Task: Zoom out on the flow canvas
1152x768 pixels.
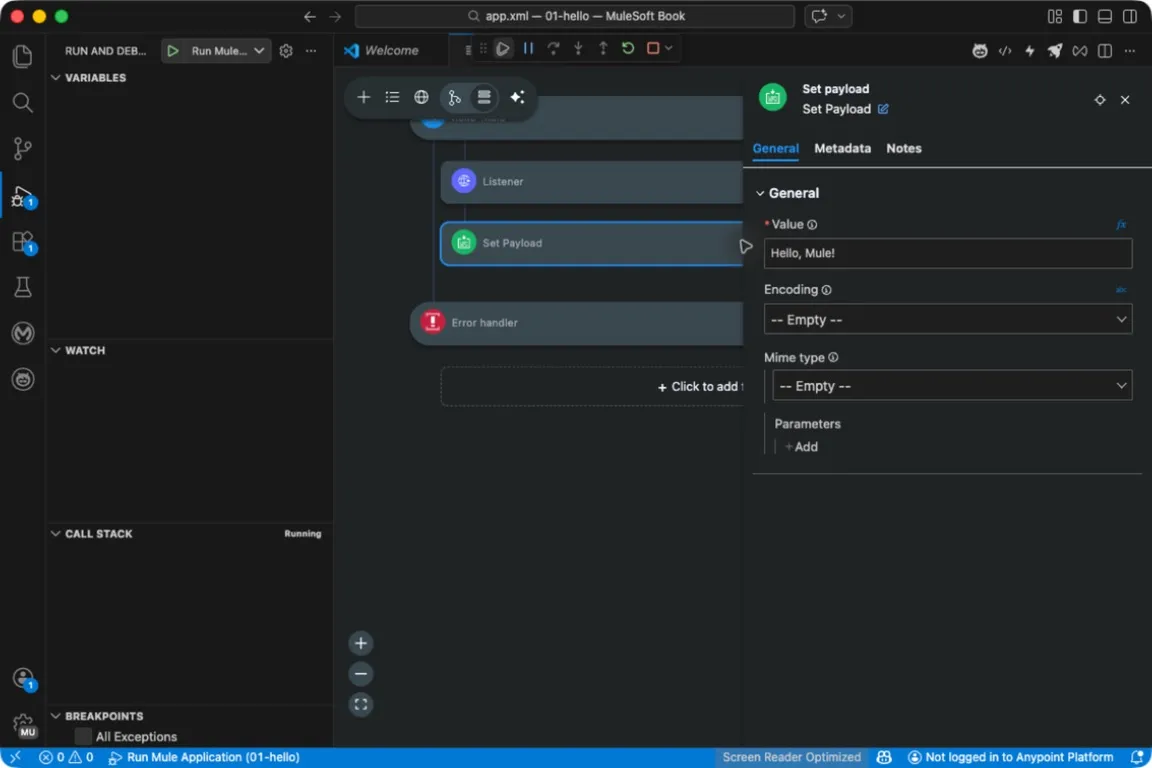Action: tap(361, 674)
